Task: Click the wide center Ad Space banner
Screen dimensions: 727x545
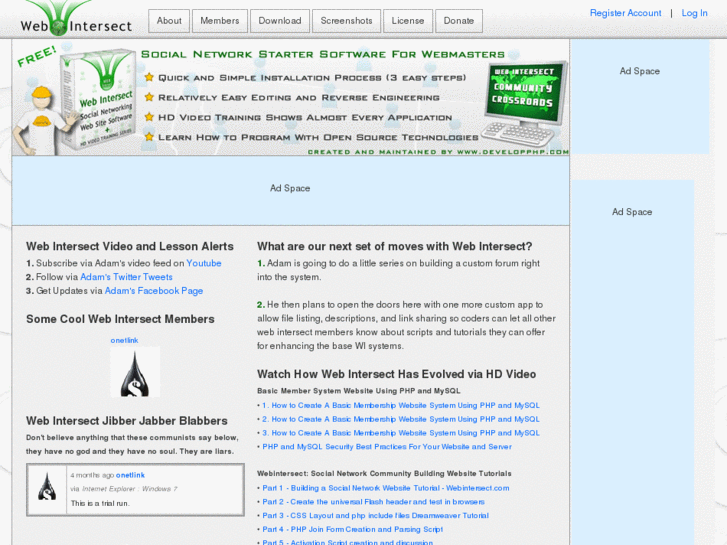Action: click(291, 191)
